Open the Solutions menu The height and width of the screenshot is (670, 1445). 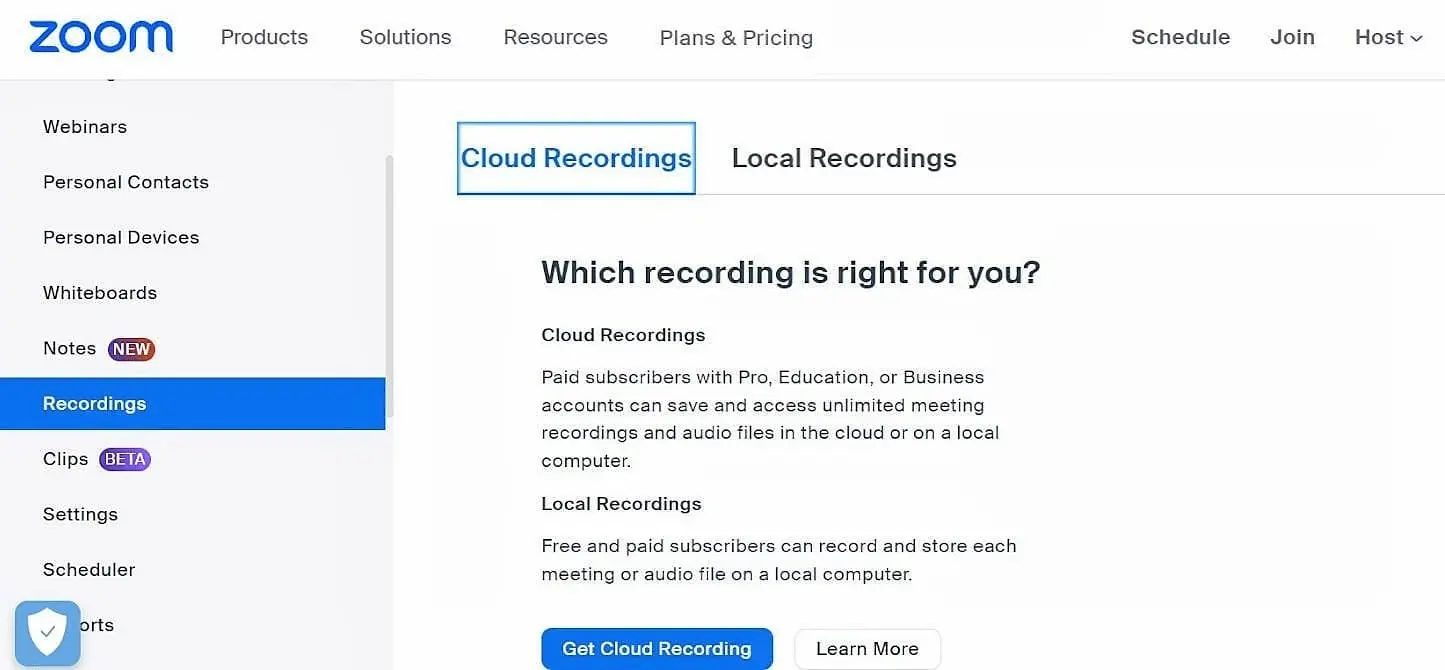click(405, 37)
